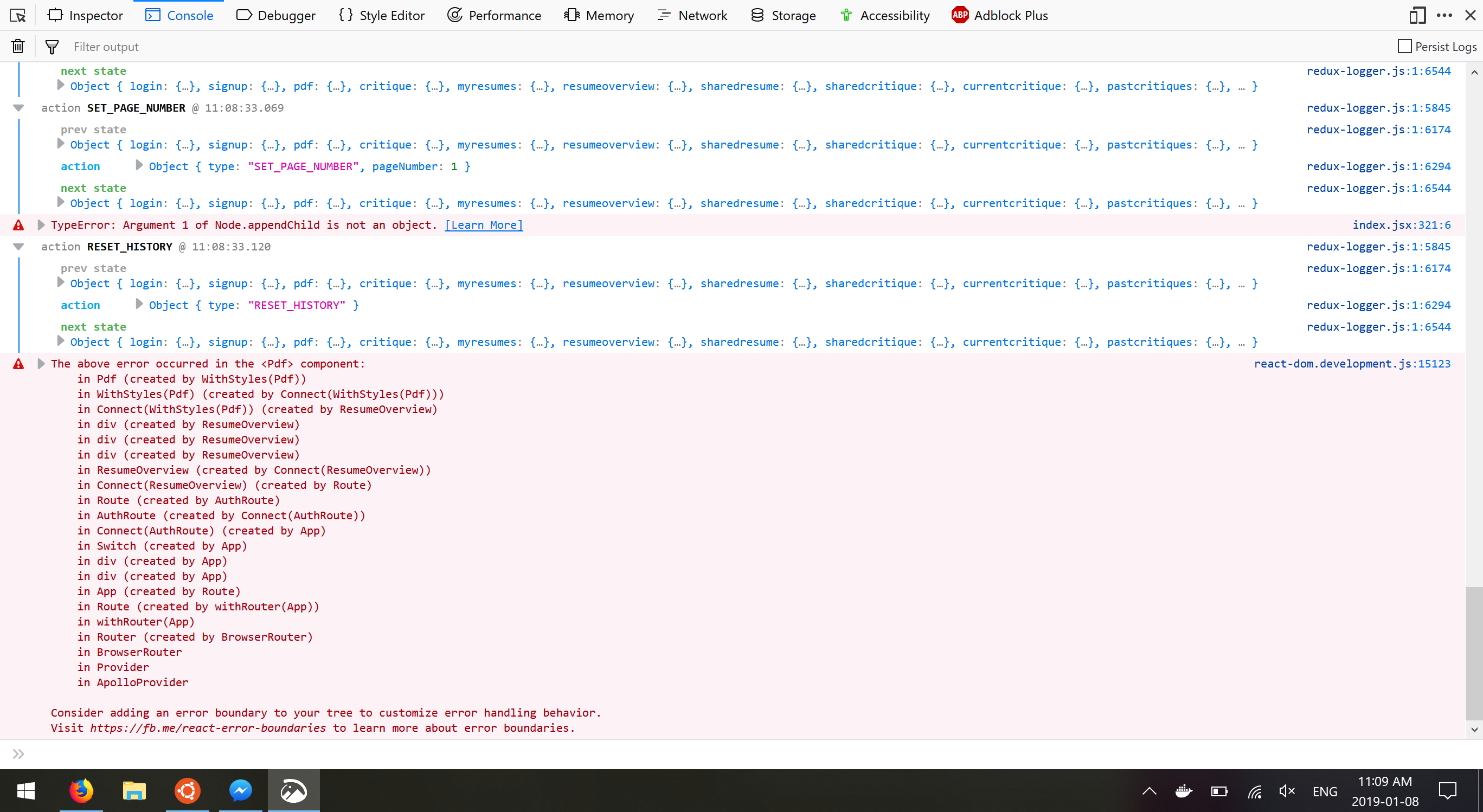Open the Learn More link

(x=484, y=225)
